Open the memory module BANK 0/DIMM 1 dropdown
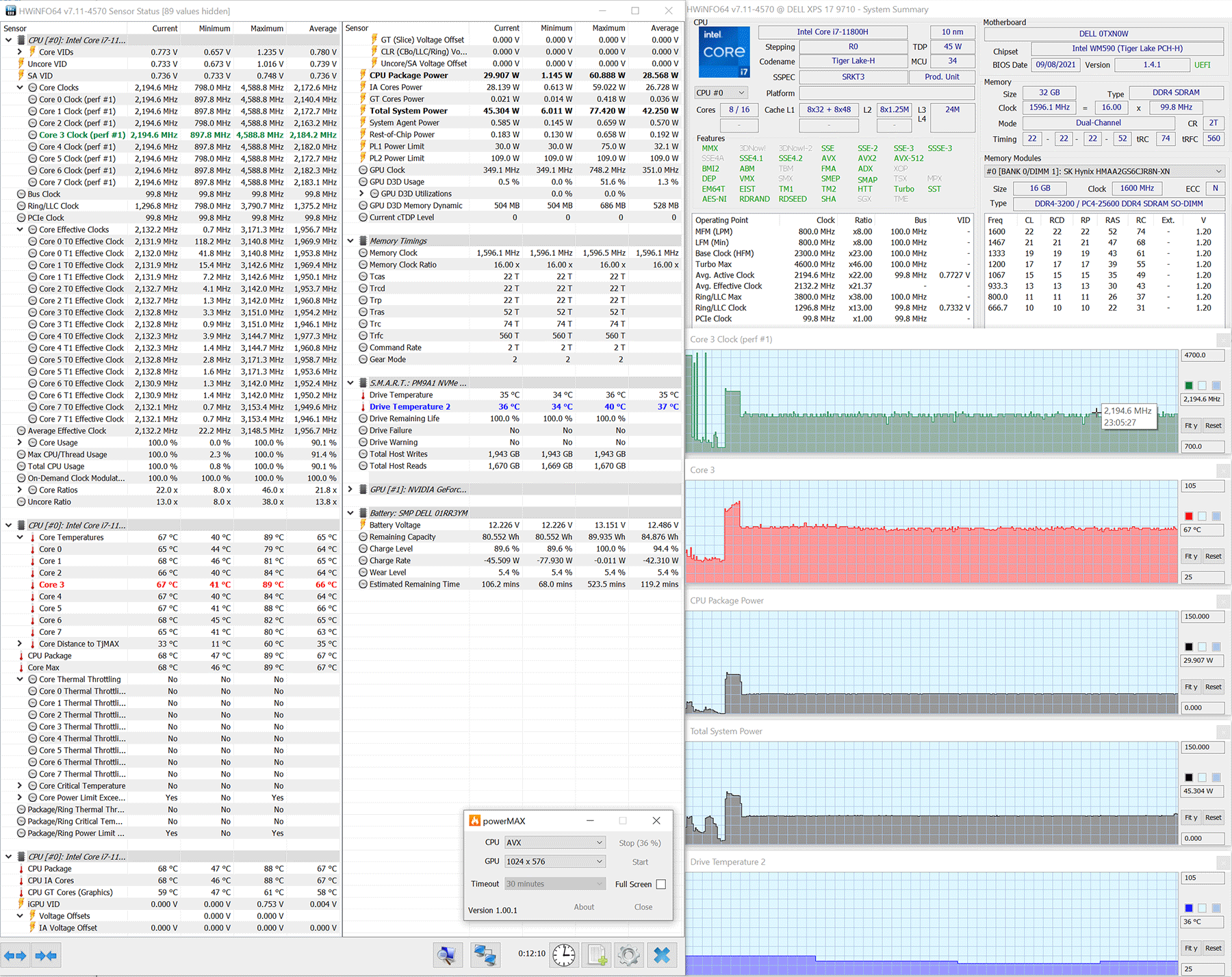Screen dimensions: 1232x977 pyautogui.click(x=1104, y=171)
